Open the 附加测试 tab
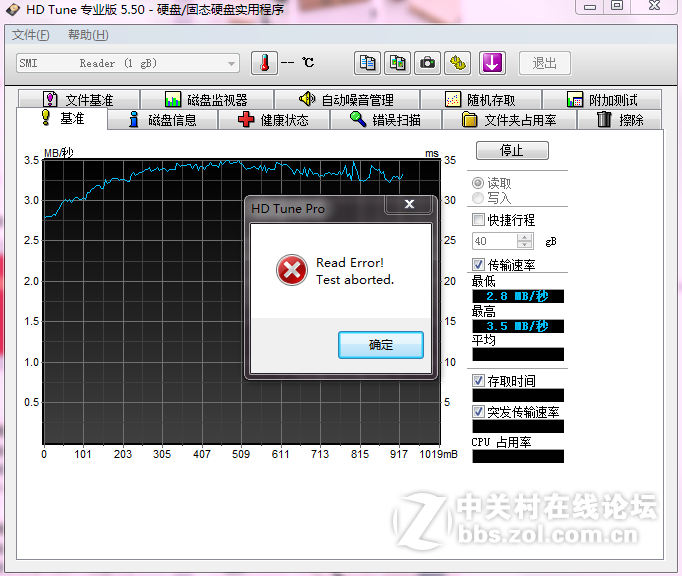682x576 pixels. [602, 100]
